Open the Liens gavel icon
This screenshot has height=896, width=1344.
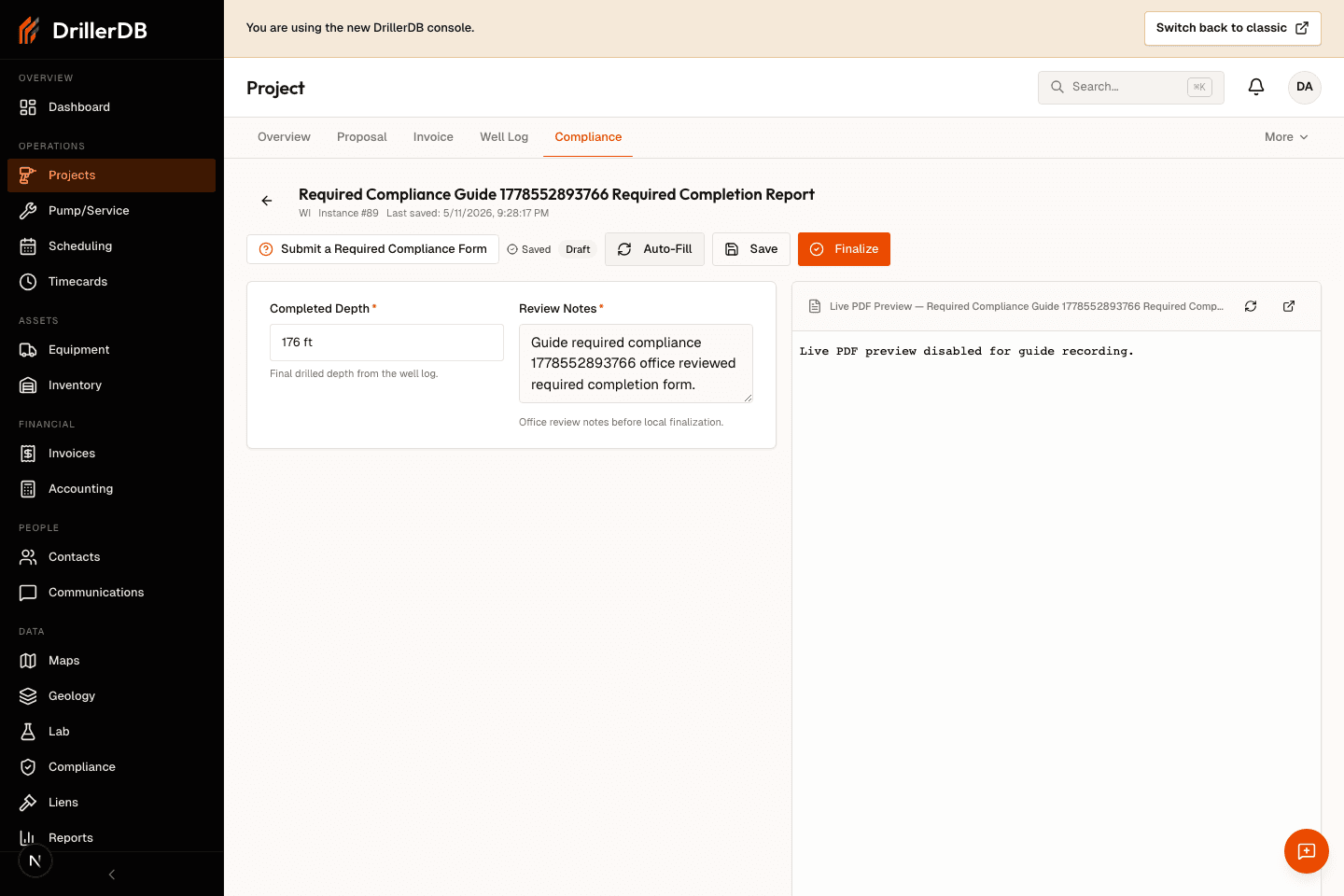[28, 803]
